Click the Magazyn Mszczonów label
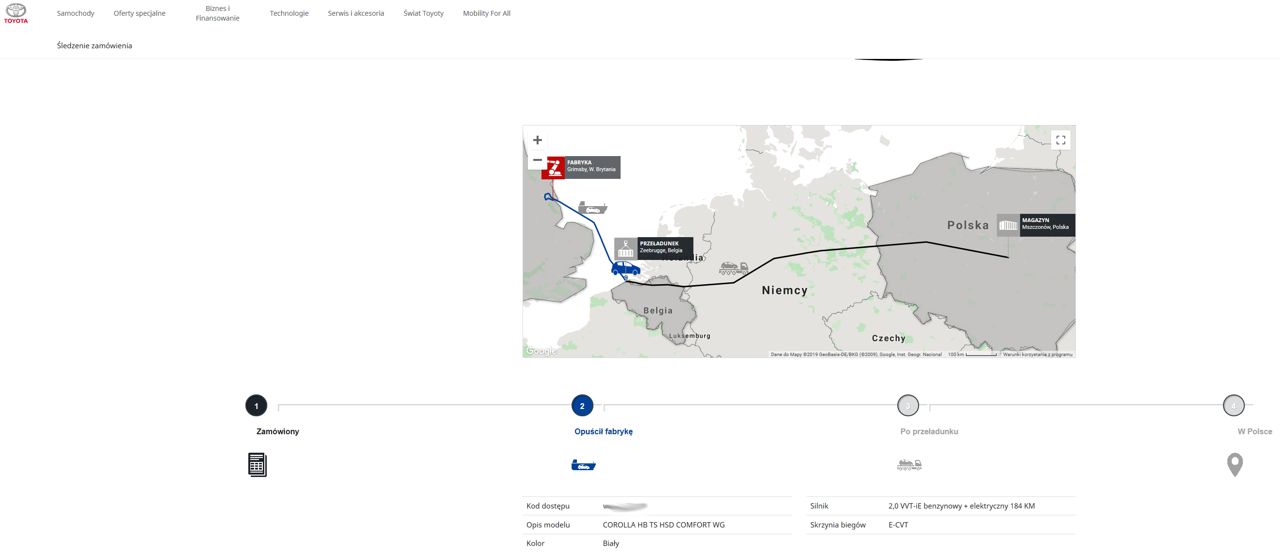The width and height of the screenshot is (1280, 552). [x=1047, y=225]
